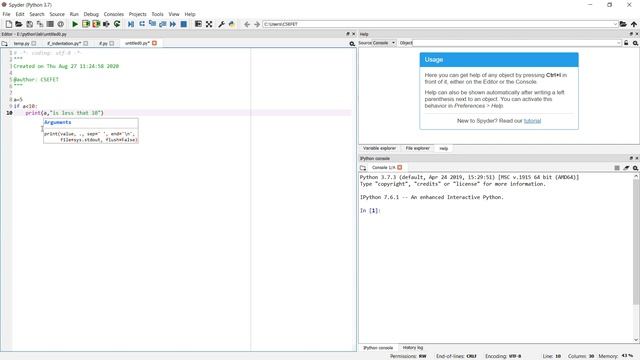Save the current file from the toolbar
640x360 pixels.
pyautogui.click(x=29, y=24)
